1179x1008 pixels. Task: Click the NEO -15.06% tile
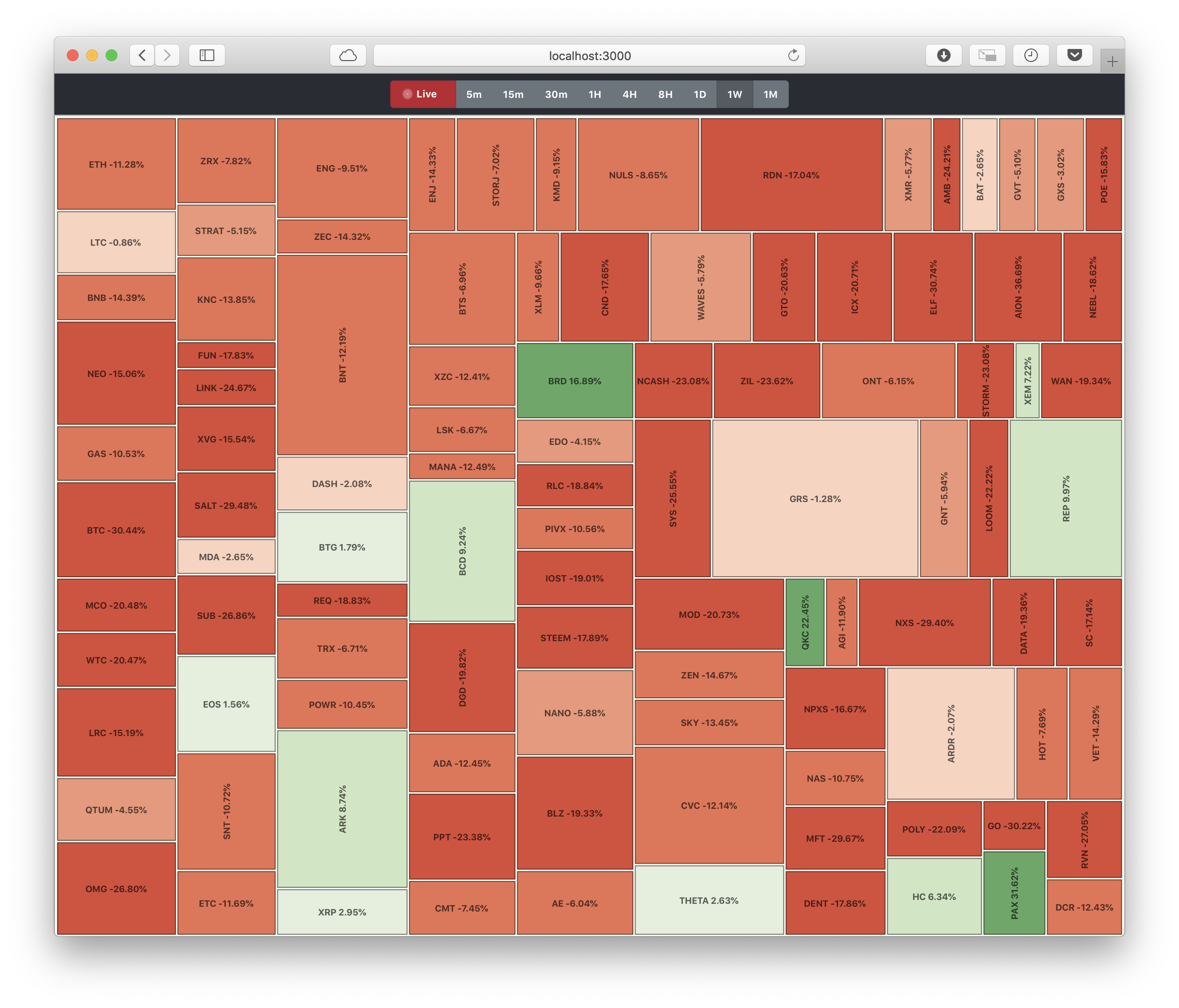click(x=116, y=373)
